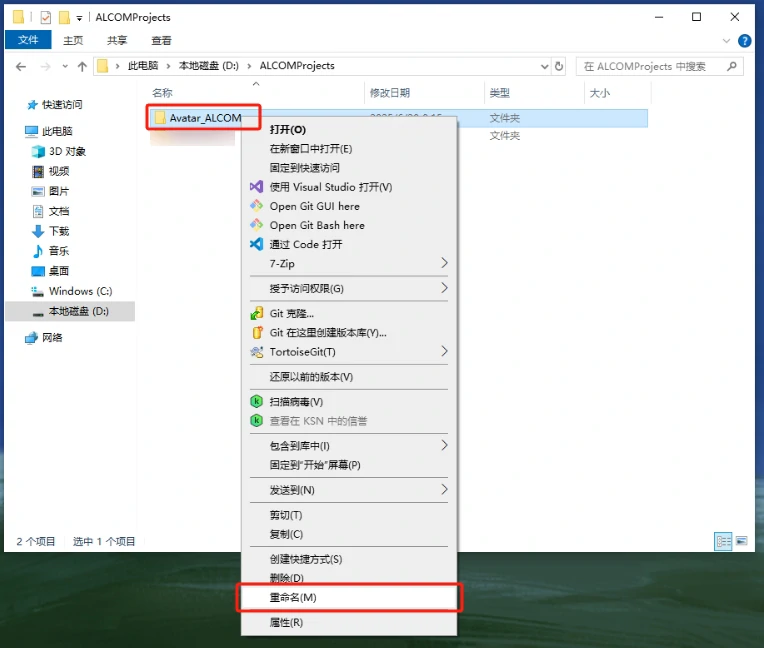Open the 查看 ribbon tab
Screen dimensions: 764x648
click(161, 40)
